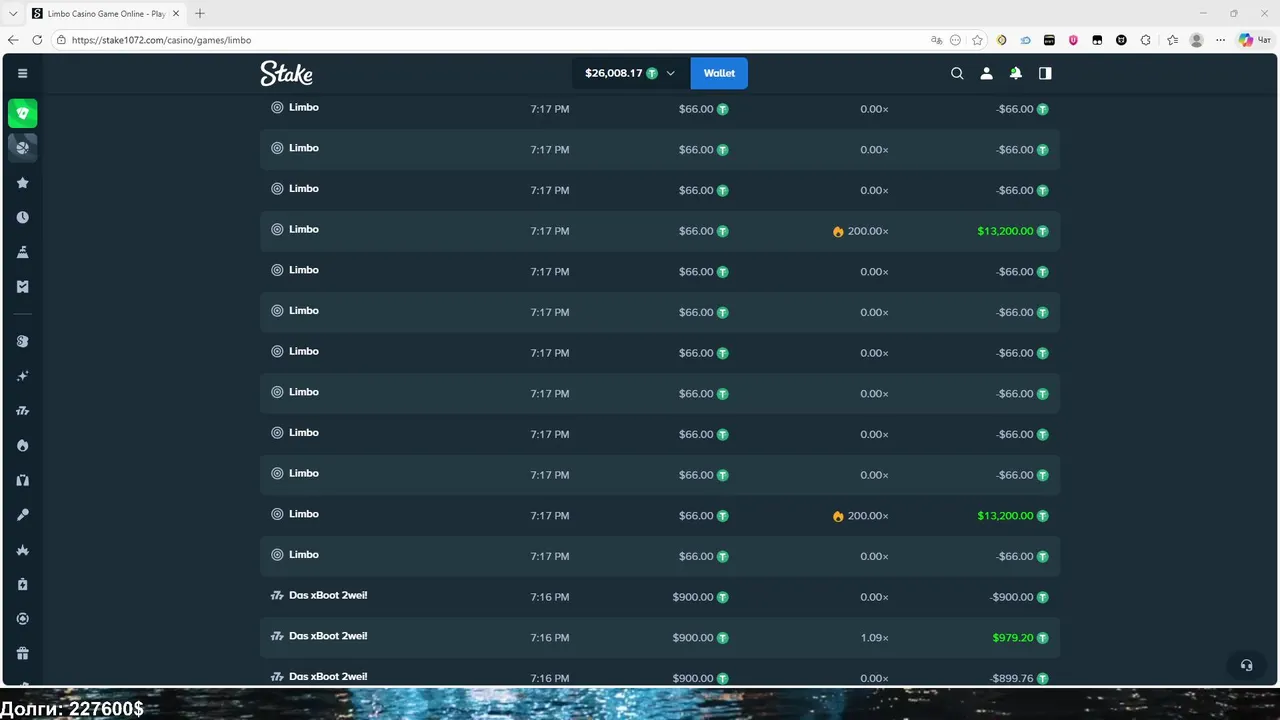This screenshot has width=1280, height=720.
Task: Open Game Shows microphone icon in sidebar
Action: coord(23,515)
